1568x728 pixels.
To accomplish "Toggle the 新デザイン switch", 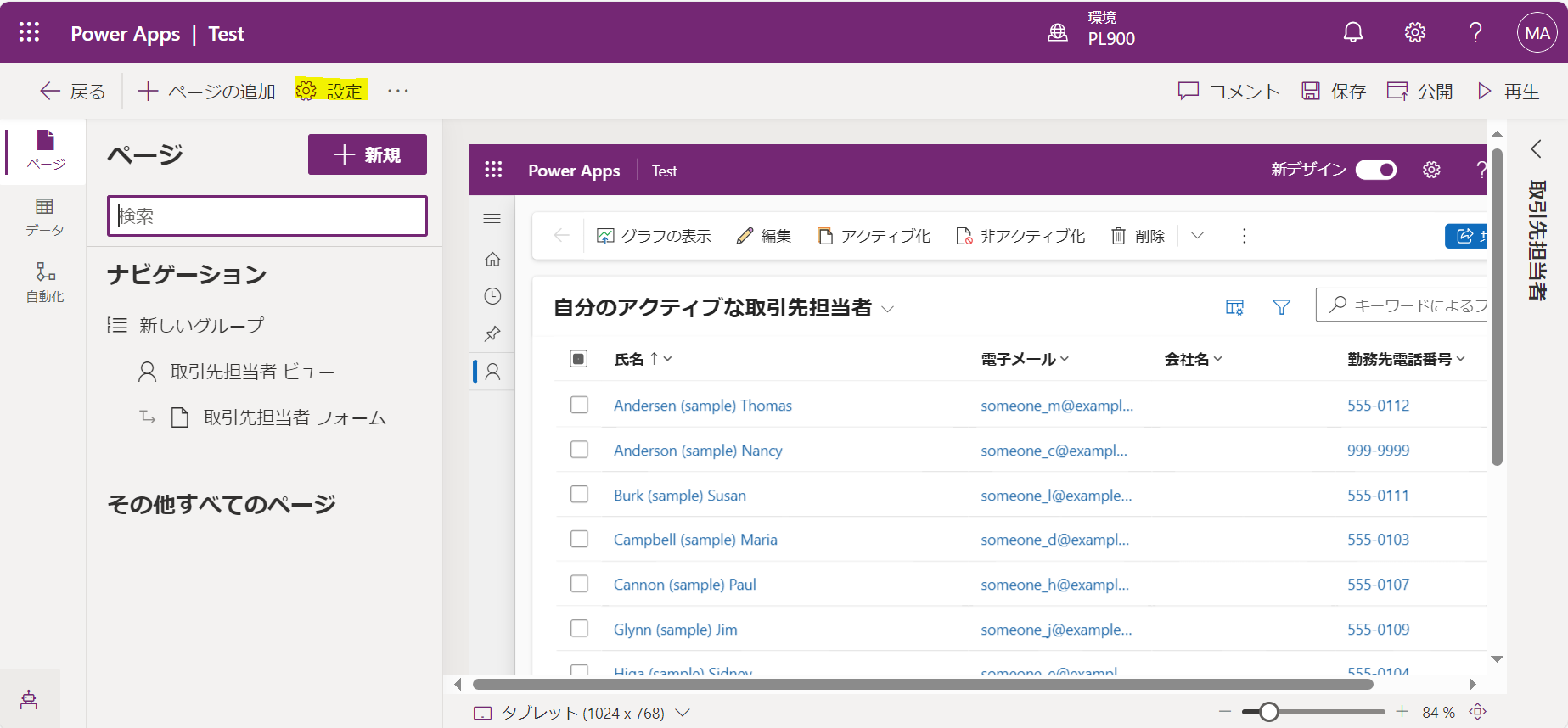I will coord(1376,170).
